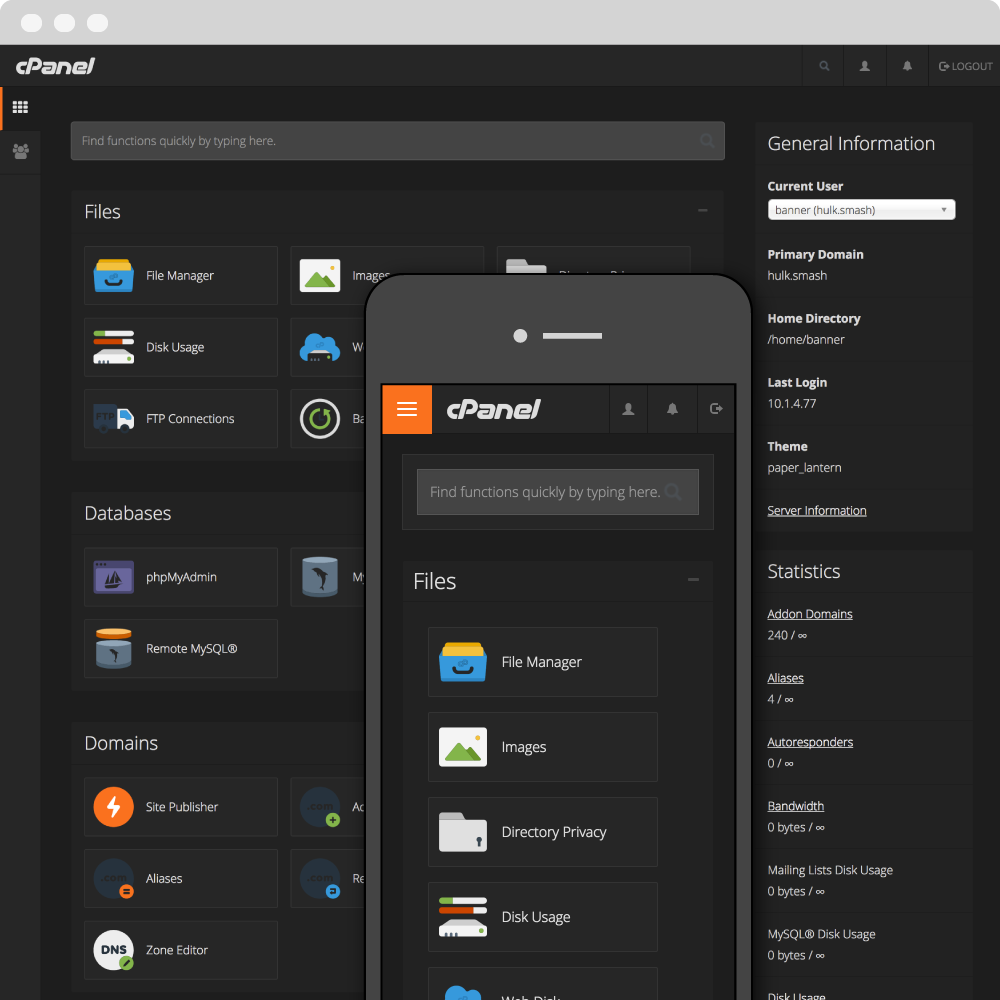Image resolution: width=1000 pixels, height=1000 pixels.
Task: Open phpMyAdmin
Action: (x=180, y=577)
